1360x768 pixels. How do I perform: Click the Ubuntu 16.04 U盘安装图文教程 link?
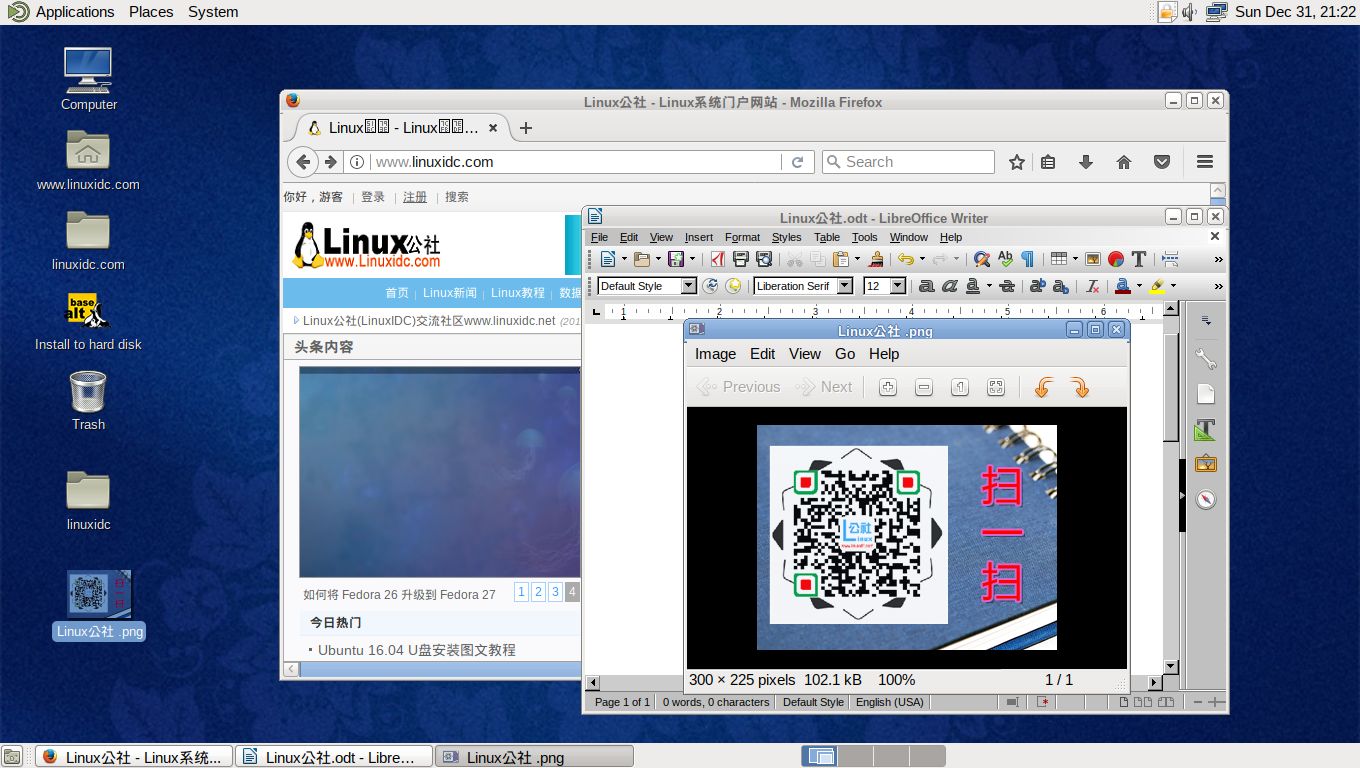[x=417, y=650]
